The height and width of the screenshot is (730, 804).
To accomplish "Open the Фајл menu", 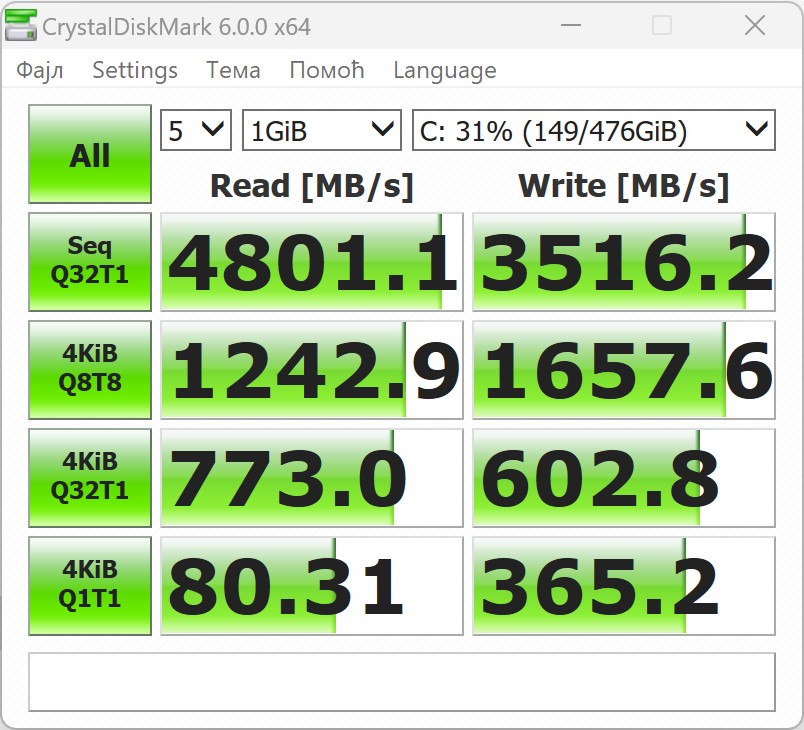I will tap(39, 70).
